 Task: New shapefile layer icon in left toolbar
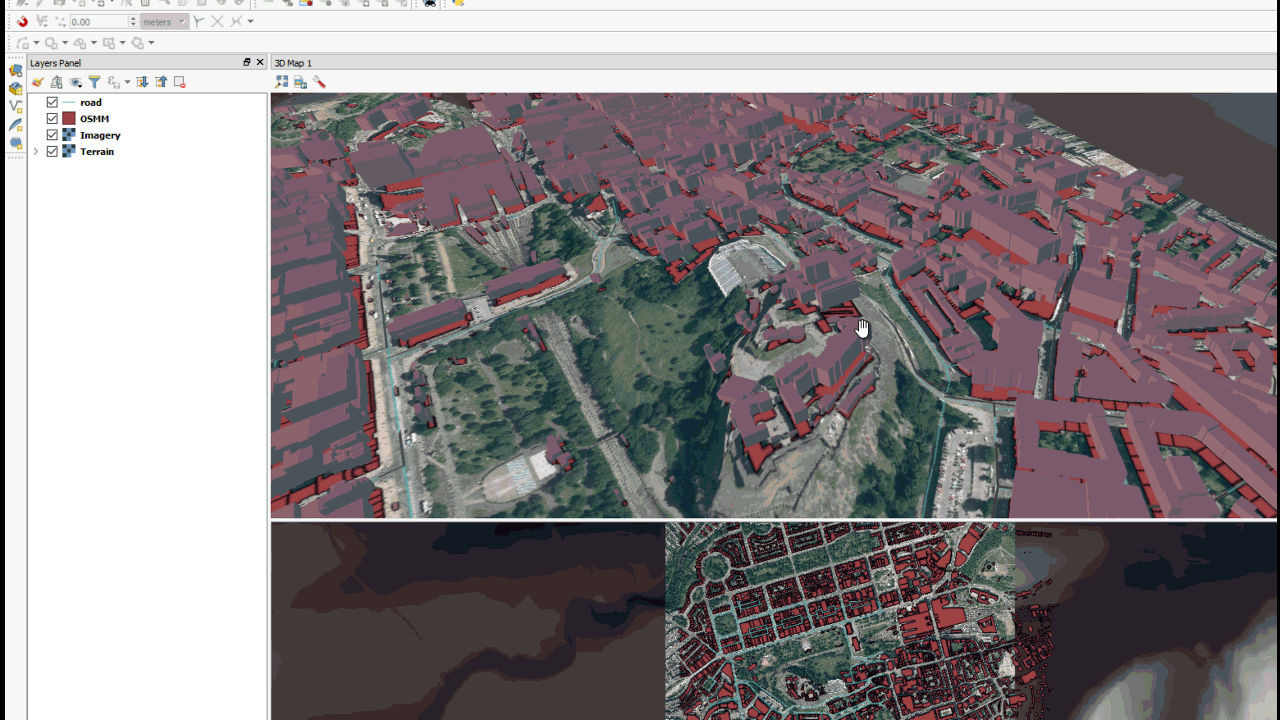click(15, 106)
